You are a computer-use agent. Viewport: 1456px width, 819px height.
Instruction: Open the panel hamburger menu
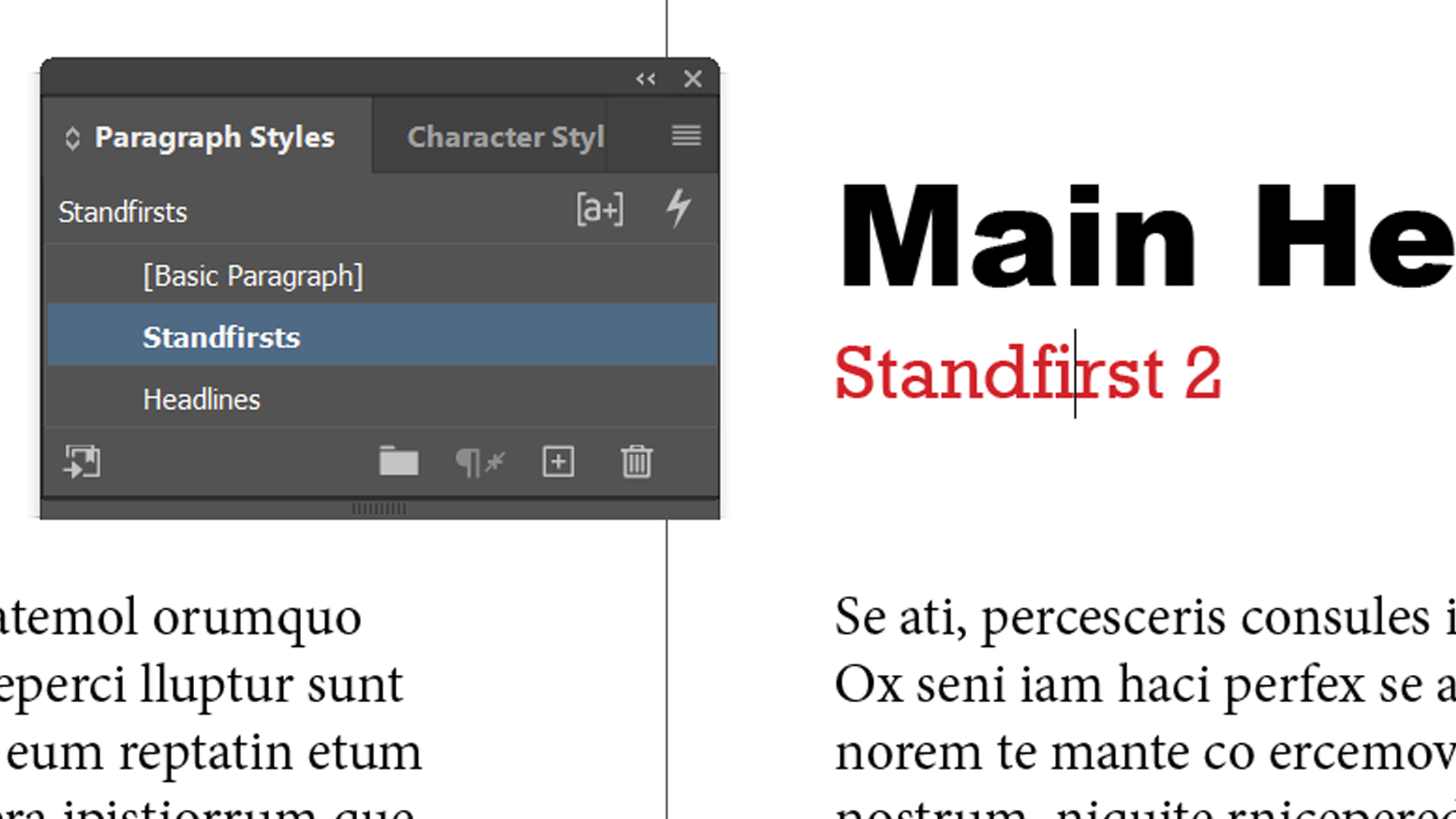[x=686, y=136]
